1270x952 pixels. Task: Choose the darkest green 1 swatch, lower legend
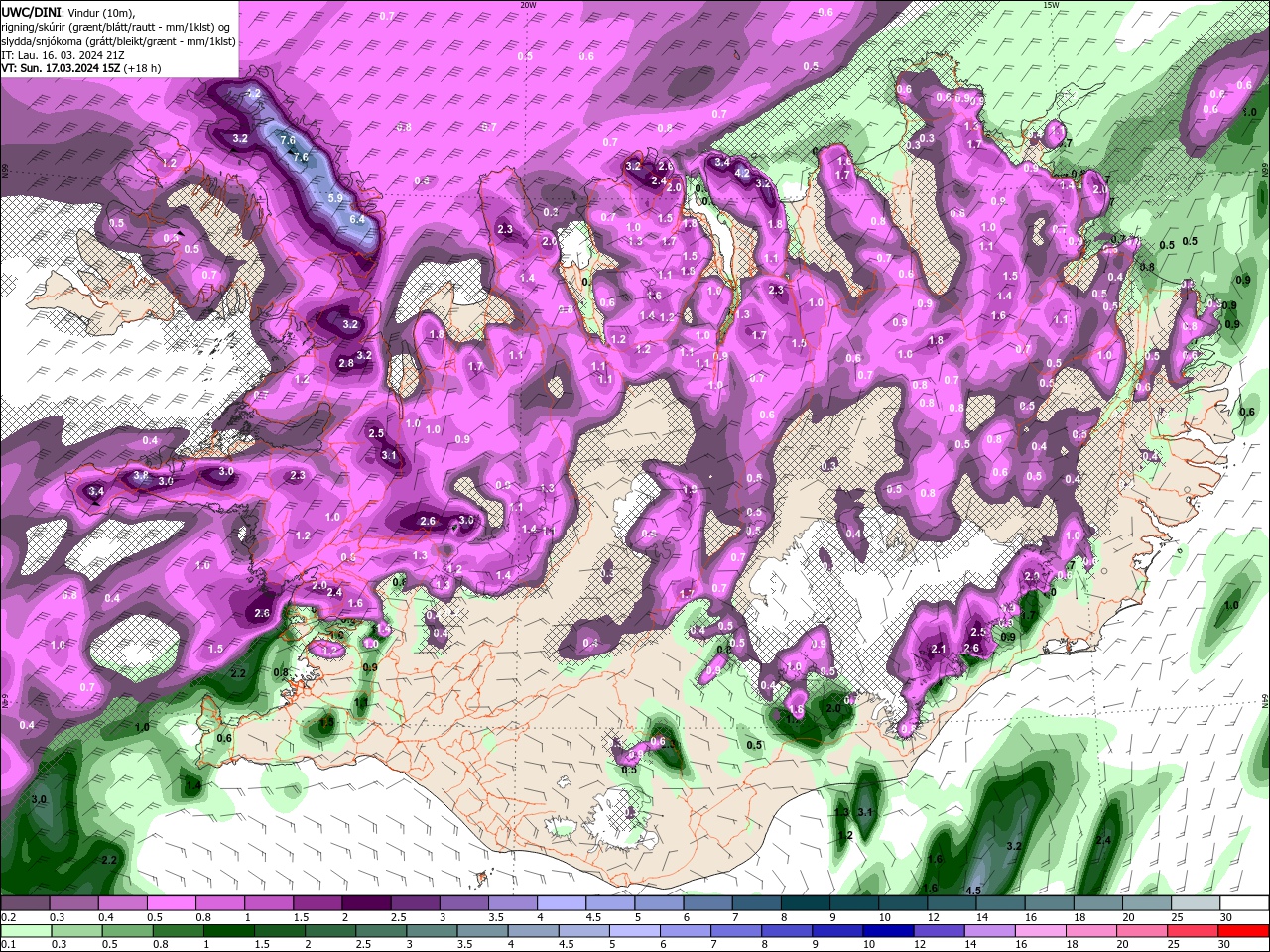click(228, 931)
